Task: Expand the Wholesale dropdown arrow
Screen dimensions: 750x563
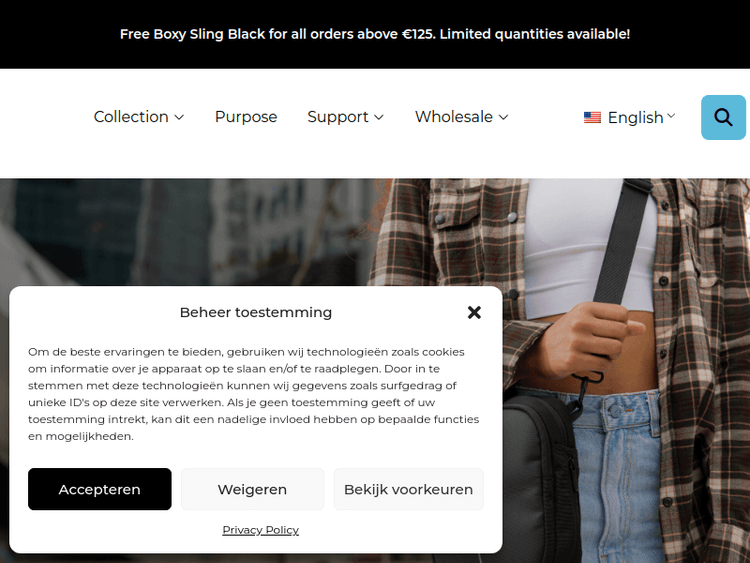Action: 504,117
